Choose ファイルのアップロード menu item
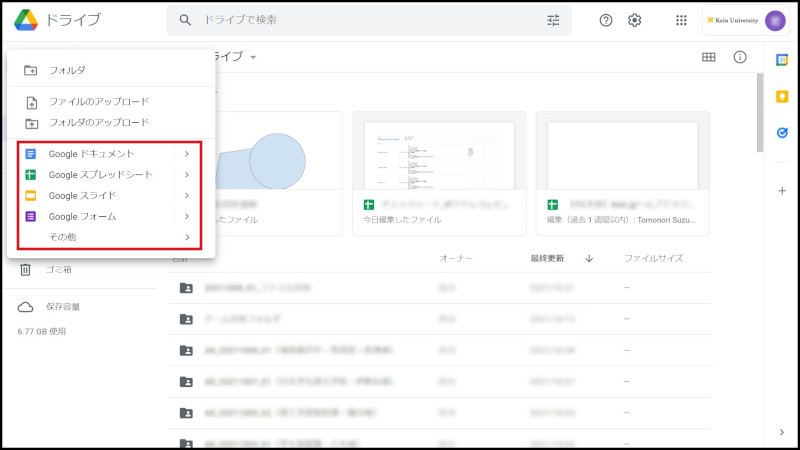The width and height of the screenshot is (800, 450). coord(98,102)
